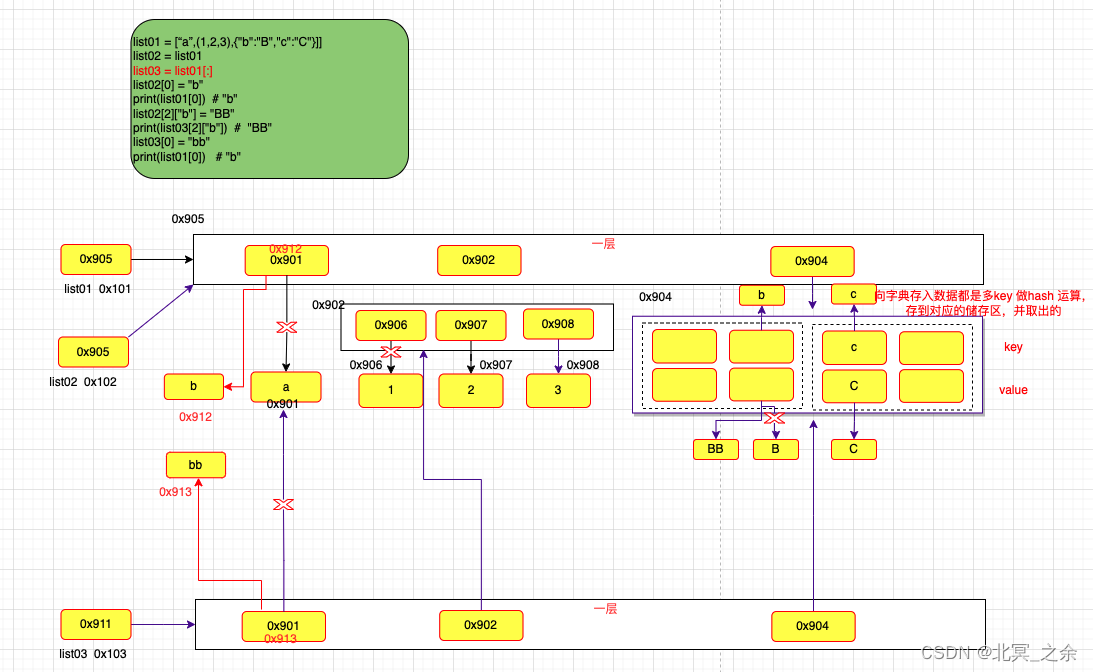Select 0x904 box in list01's container
Viewport: 1093px width, 672px height.
[x=812, y=261]
